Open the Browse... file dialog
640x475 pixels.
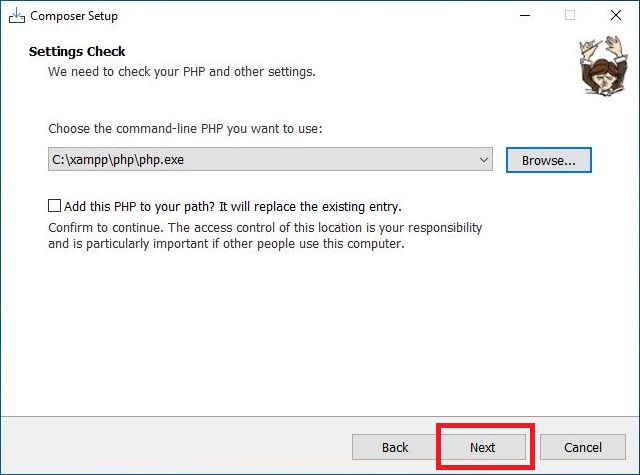[549, 160]
